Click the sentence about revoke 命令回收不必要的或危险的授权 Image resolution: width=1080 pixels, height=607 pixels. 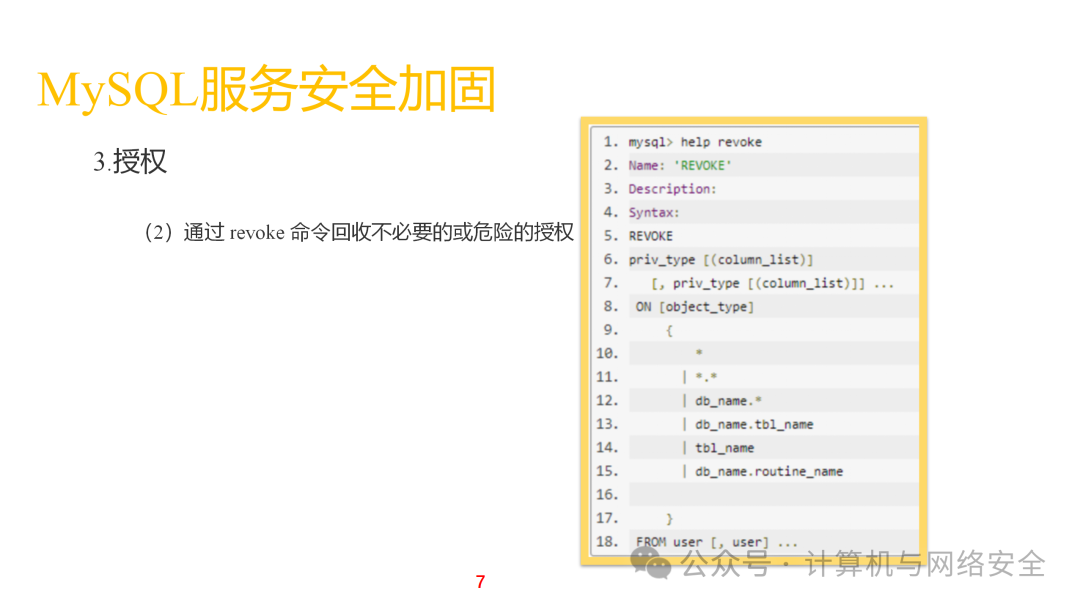pyautogui.click(x=359, y=232)
